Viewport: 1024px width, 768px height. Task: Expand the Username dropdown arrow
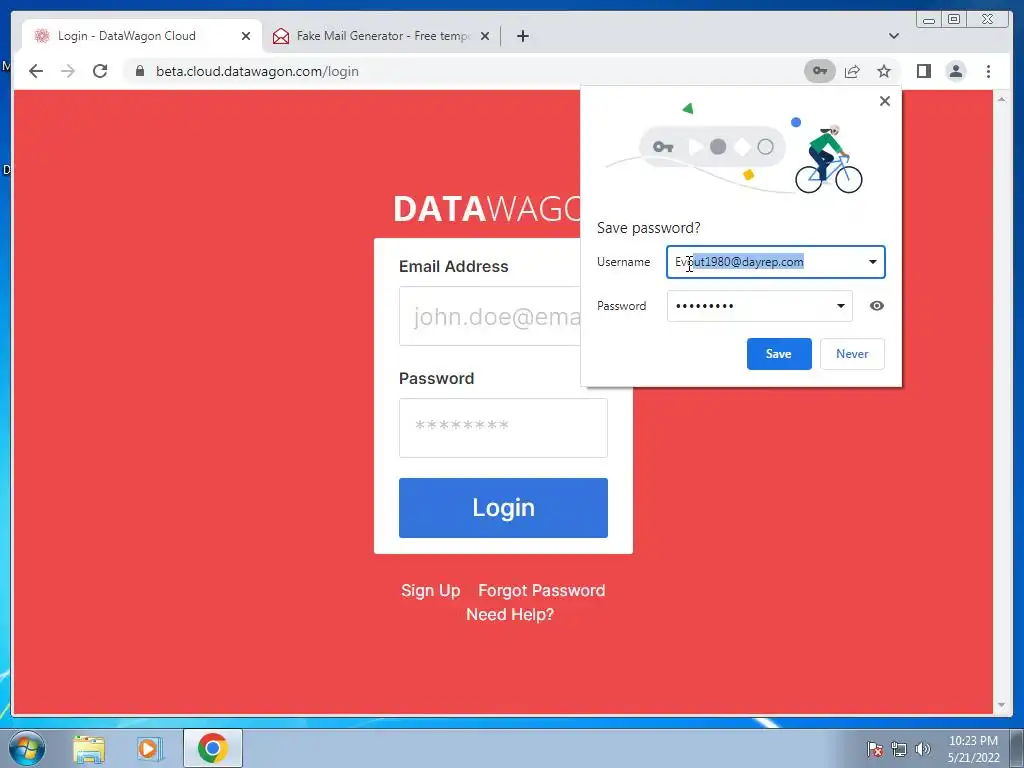[872, 262]
